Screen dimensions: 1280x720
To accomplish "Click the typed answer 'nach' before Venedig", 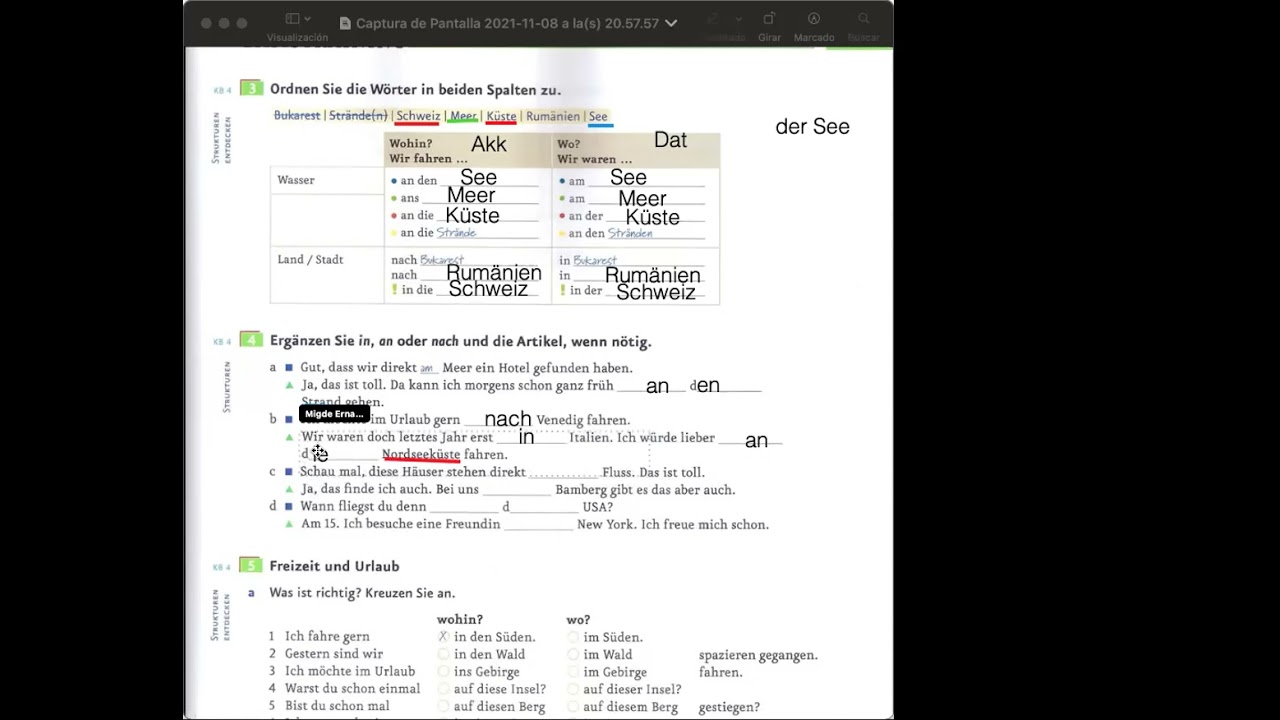I will click(508, 419).
